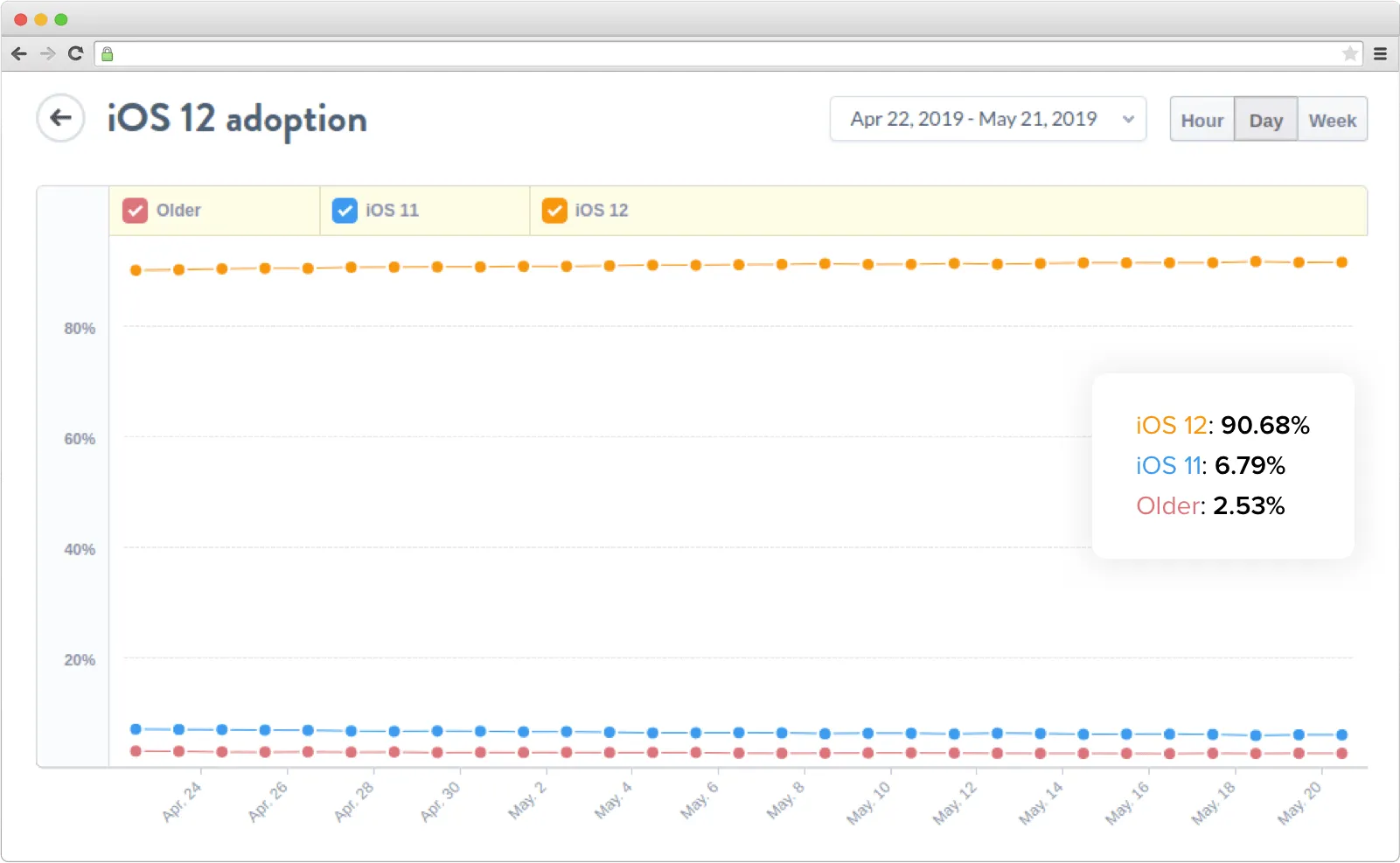This screenshot has width=1400, height=863.
Task: Switch to Hour granularity
Action: pos(1202,120)
